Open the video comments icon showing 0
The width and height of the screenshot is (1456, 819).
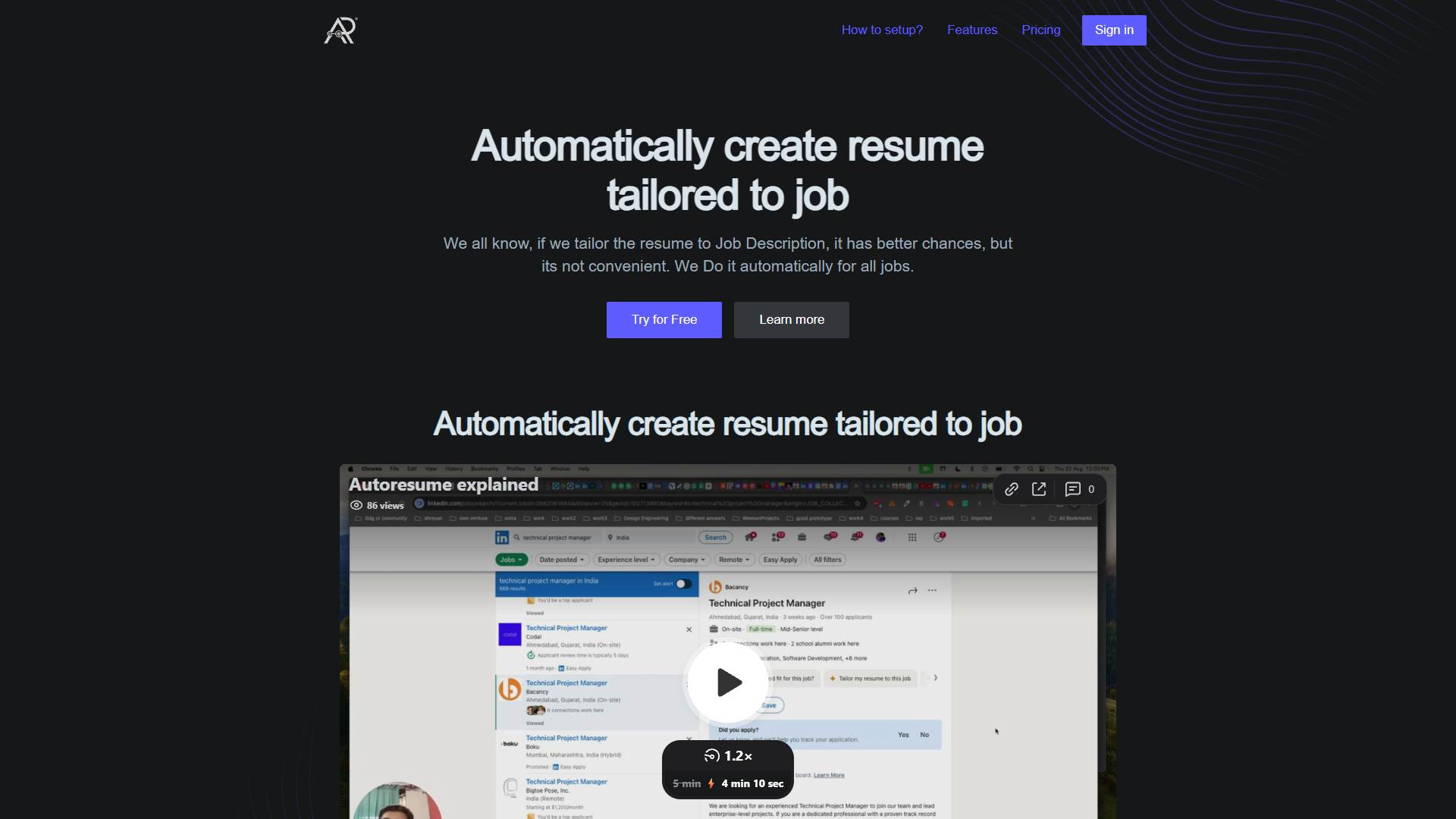(x=1080, y=489)
